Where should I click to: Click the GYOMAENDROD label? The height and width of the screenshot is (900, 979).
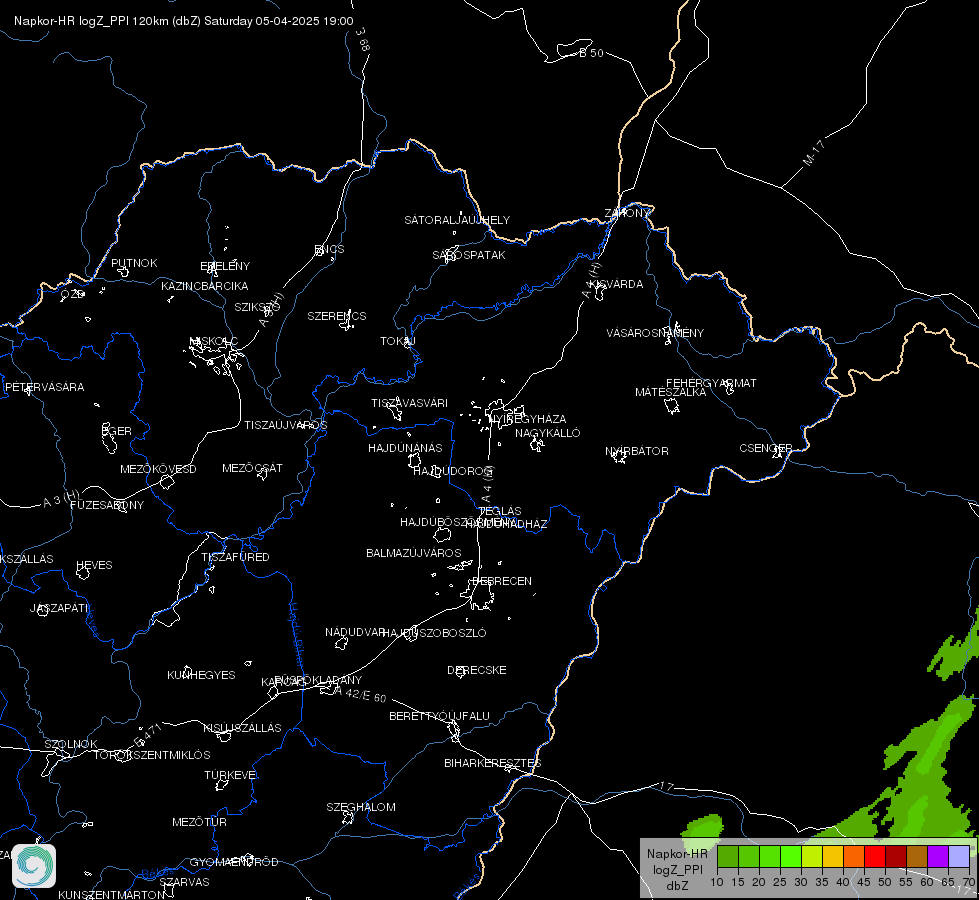pos(234,862)
